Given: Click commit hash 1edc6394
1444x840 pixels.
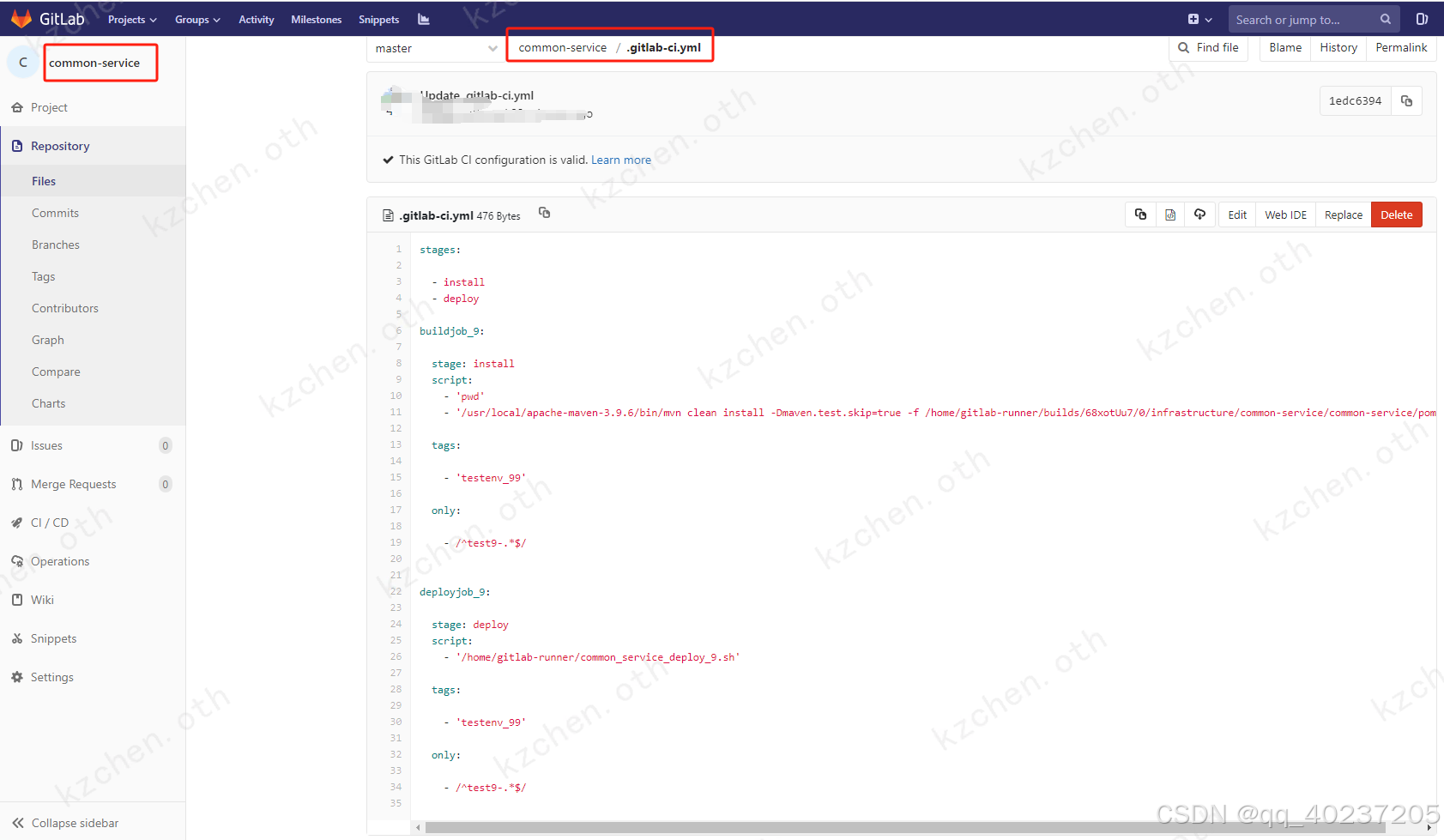Looking at the screenshot, I should pos(1355,100).
